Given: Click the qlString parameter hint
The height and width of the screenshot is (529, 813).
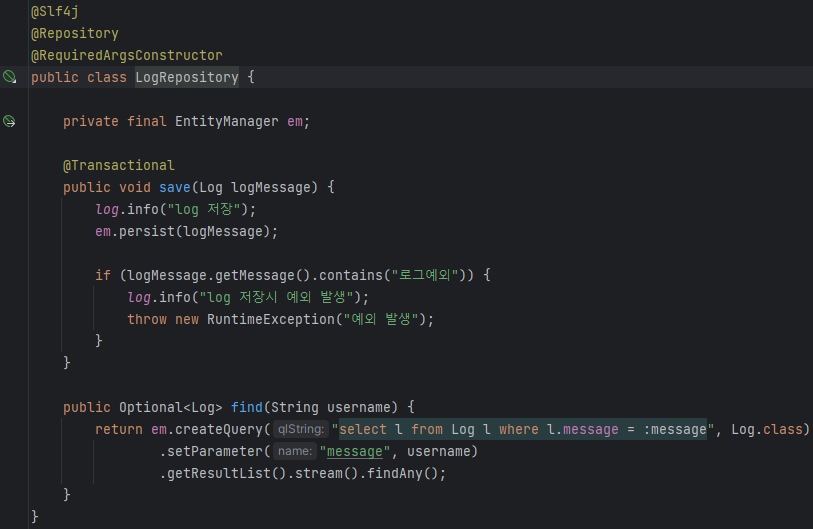Looking at the screenshot, I should tap(301, 429).
